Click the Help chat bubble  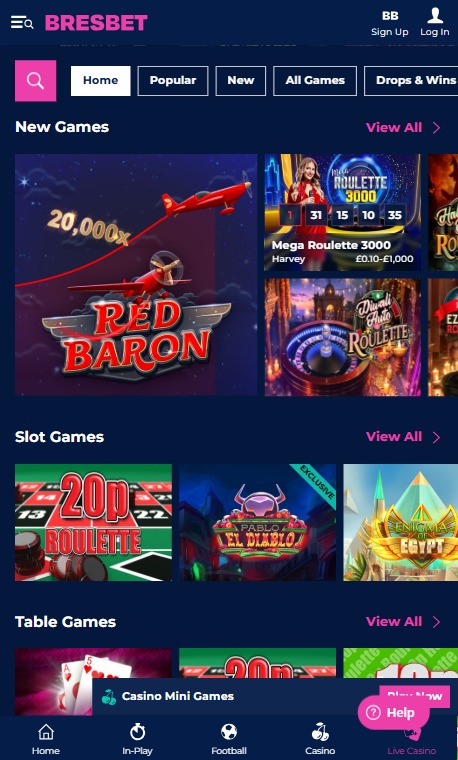point(394,712)
